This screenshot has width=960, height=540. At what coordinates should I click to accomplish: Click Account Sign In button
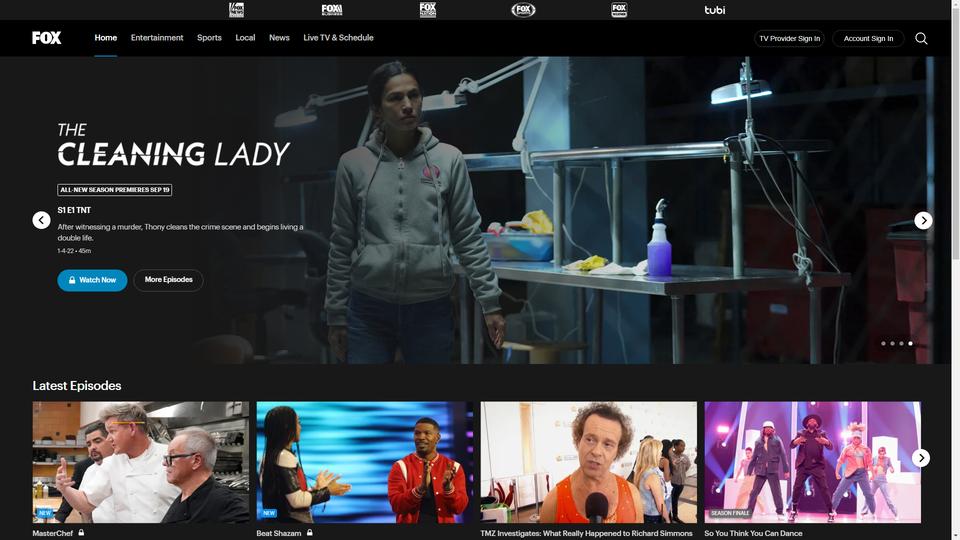(x=868, y=39)
